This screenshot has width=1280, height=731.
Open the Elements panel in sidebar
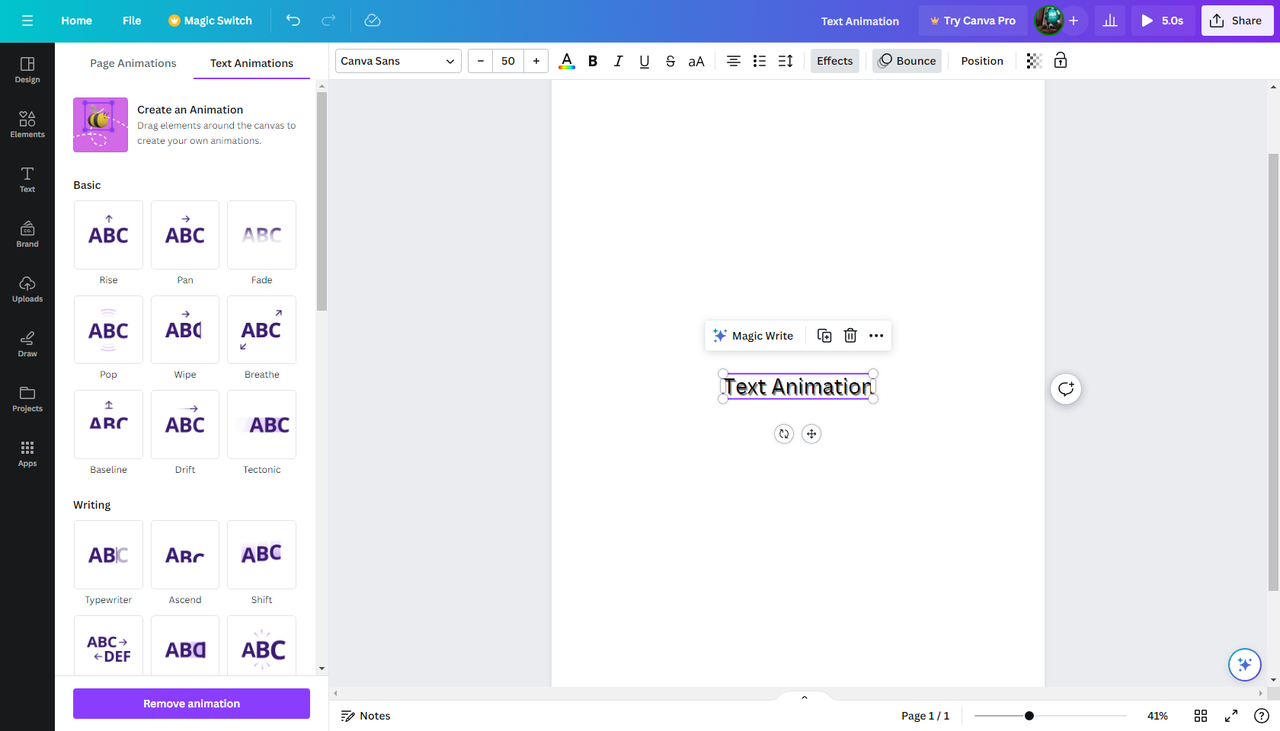(x=27, y=124)
